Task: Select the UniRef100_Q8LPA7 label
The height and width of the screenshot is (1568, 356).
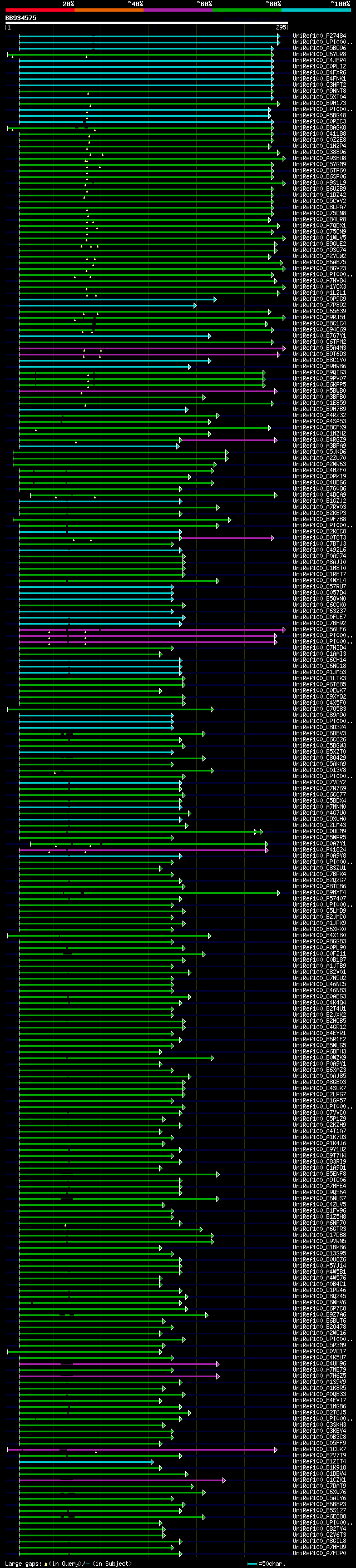Action: click(x=319, y=207)
